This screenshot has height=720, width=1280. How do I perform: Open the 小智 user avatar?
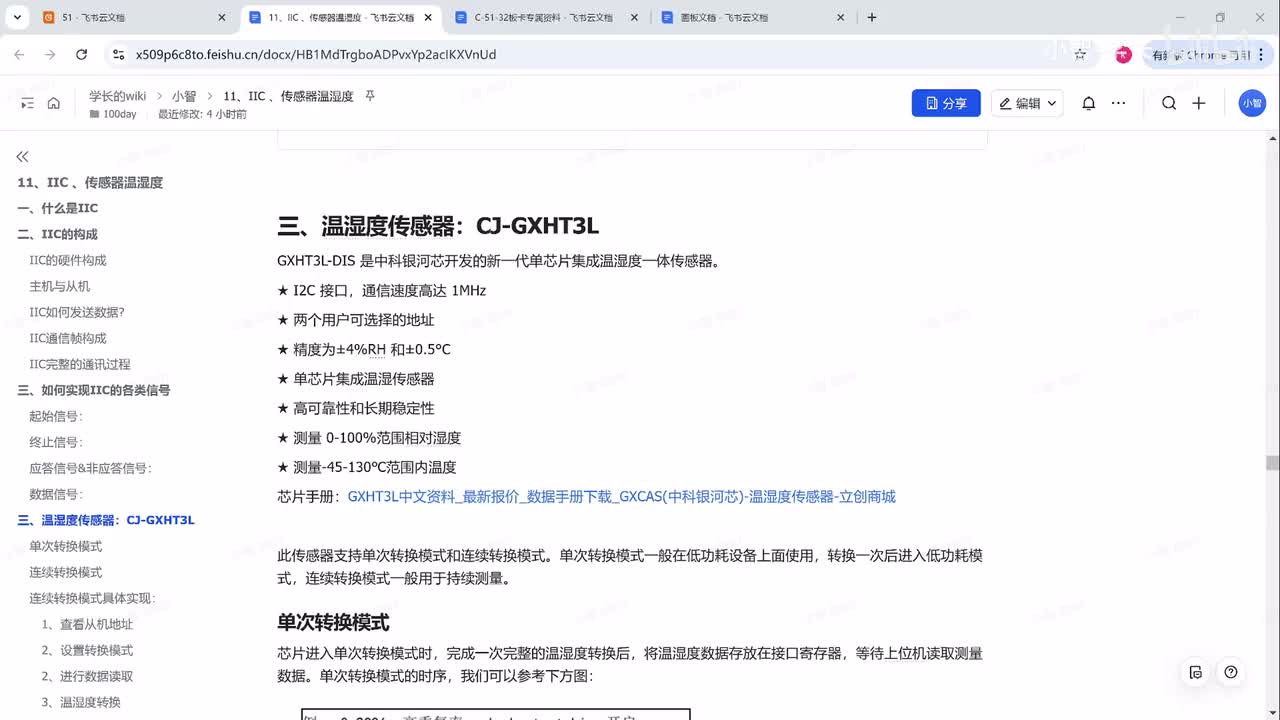[x=1252, y=103]
